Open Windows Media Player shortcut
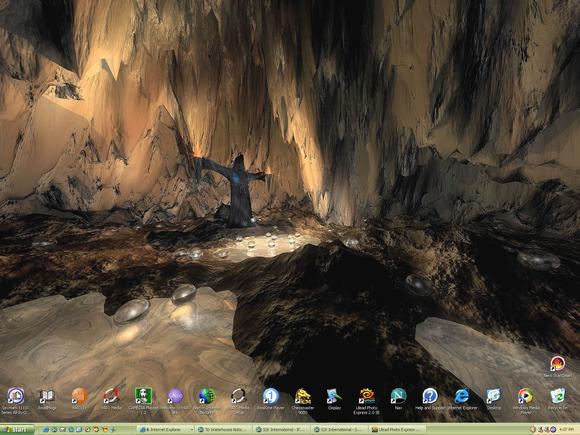The image size is (580, 435). coord(525,396)
